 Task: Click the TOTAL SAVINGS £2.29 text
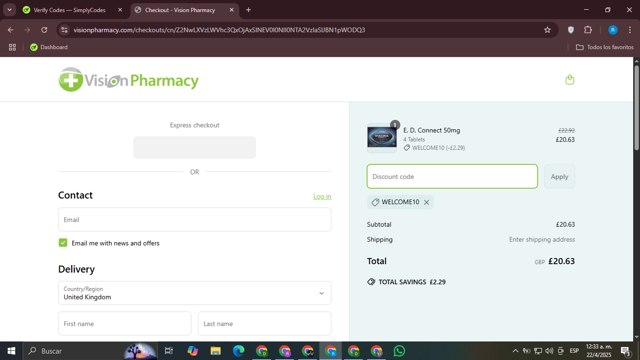coord(412,282)
